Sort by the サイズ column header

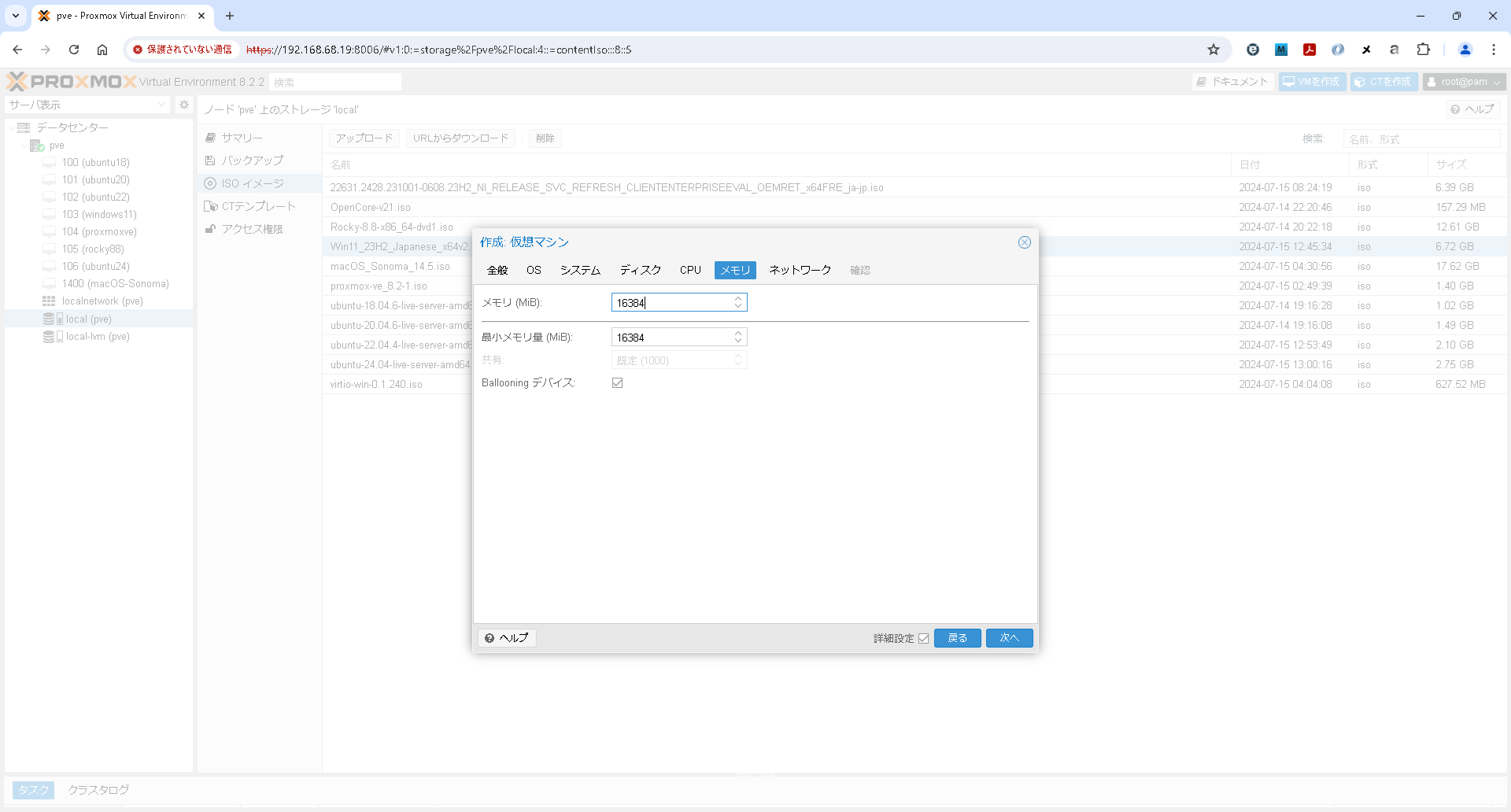point(1467,165)
